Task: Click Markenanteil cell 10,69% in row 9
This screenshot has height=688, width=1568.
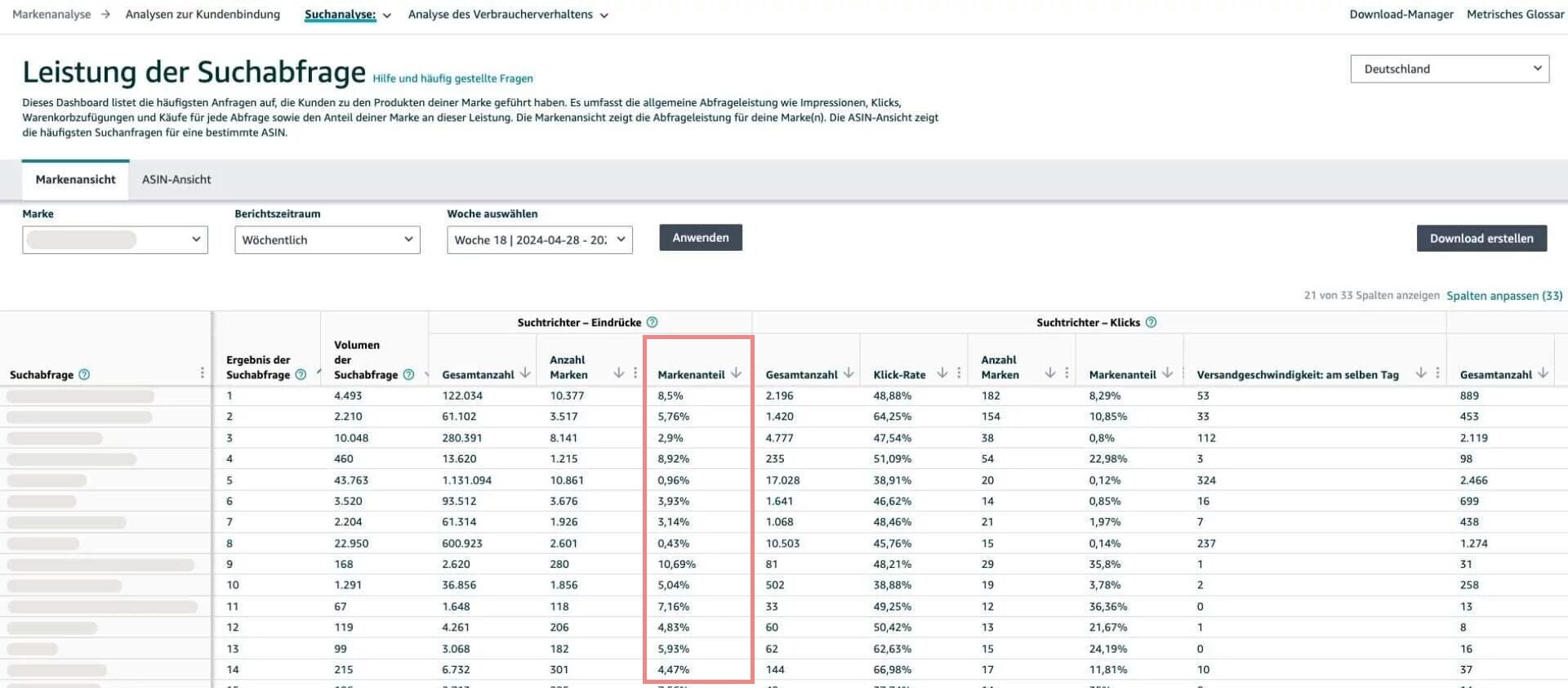Action: click(677, 565)
